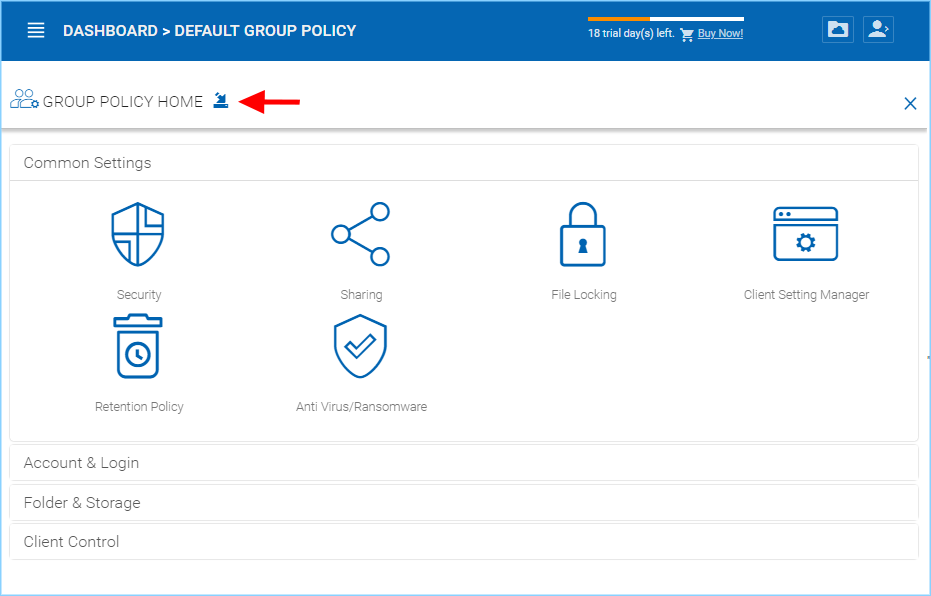Viewport: 931px width, 596px height.
Task: Open the user account icon
Action: (878, 30)
